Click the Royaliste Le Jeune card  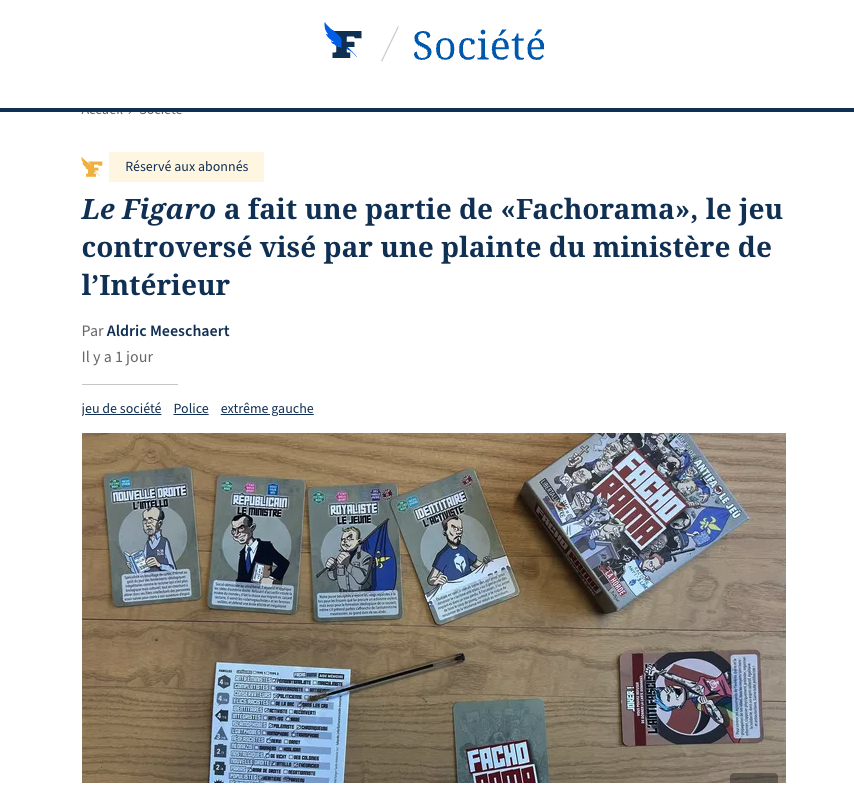[355, 553]
